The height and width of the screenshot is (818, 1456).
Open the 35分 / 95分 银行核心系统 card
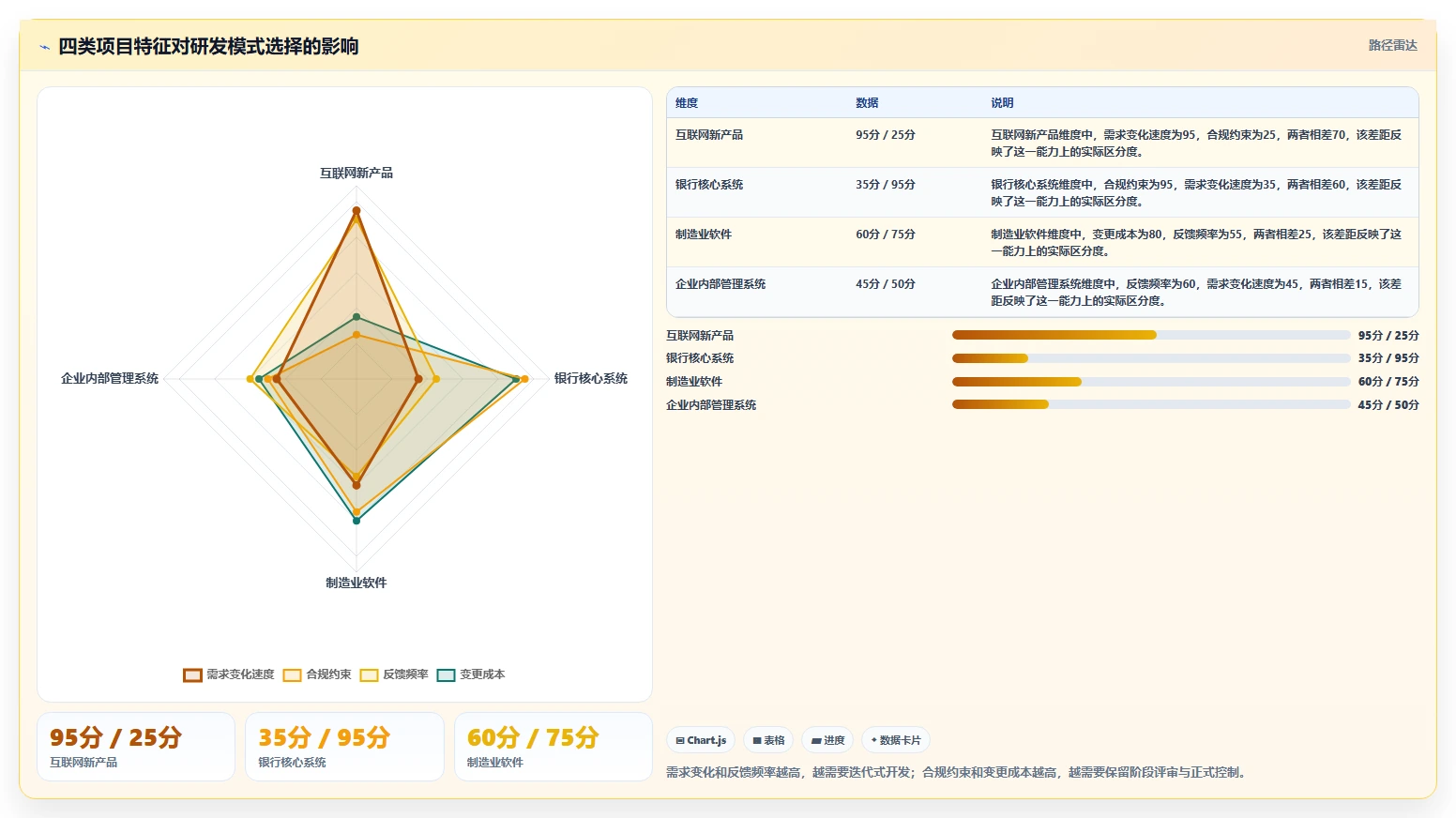point(344,747)
